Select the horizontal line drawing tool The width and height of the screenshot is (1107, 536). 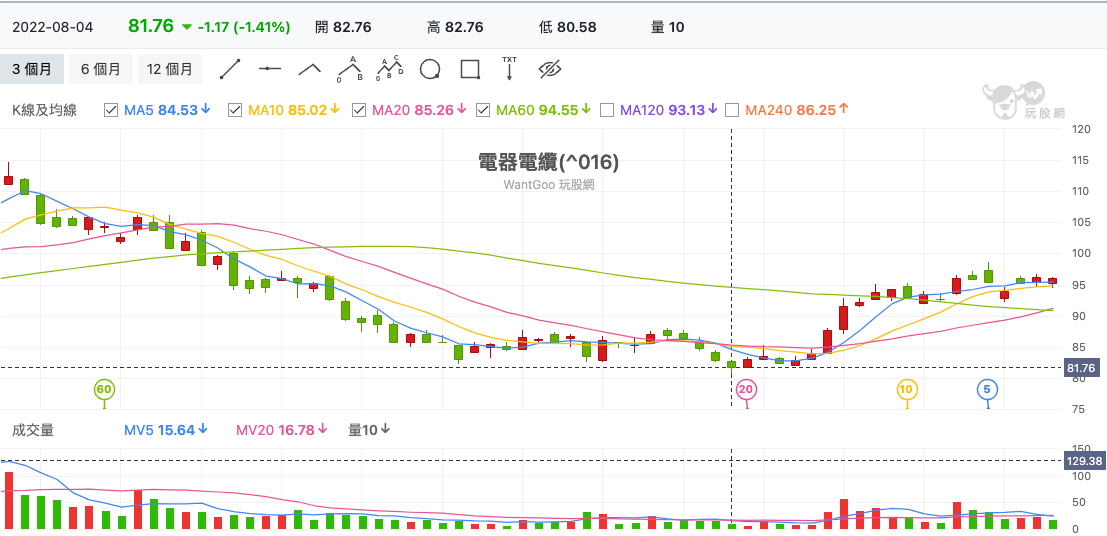coord(270,69)
